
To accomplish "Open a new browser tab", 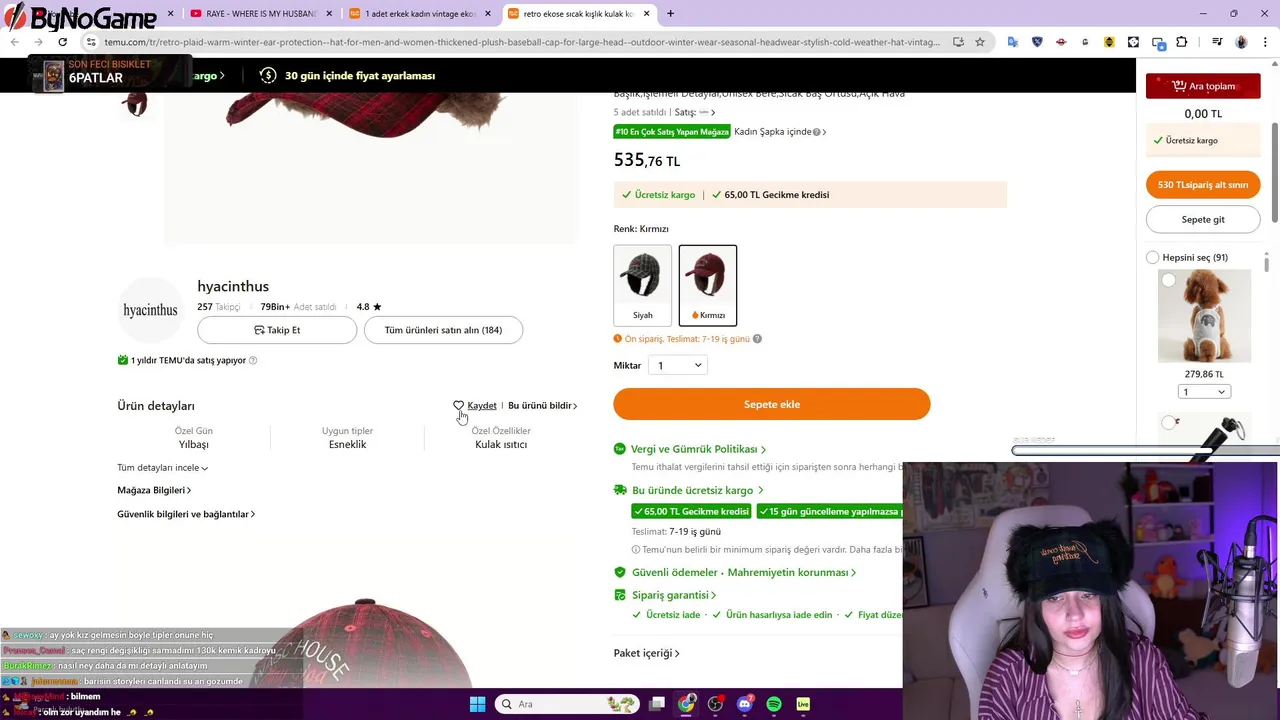I will click(670, 14).
